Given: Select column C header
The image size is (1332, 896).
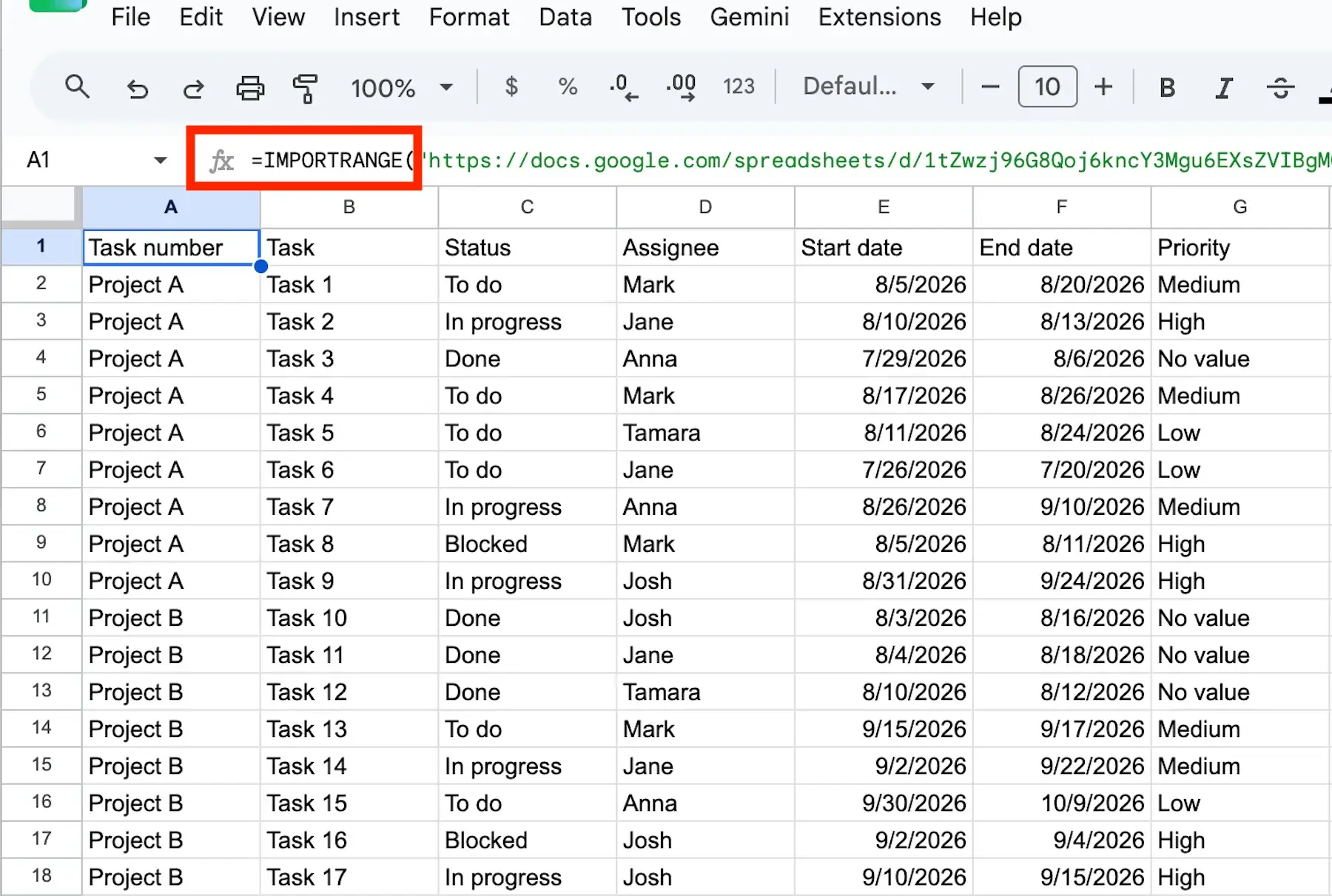Looking at the screenshot, I should 528,207.
